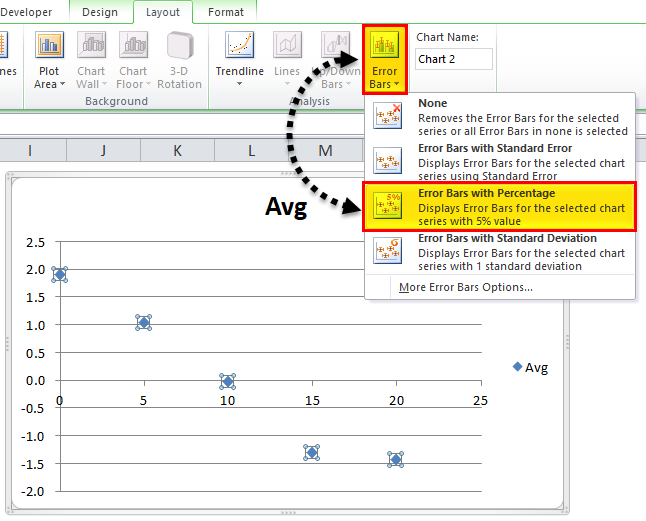646x521 pixels.
Task: Select column header I
Action: click(30, 150)
